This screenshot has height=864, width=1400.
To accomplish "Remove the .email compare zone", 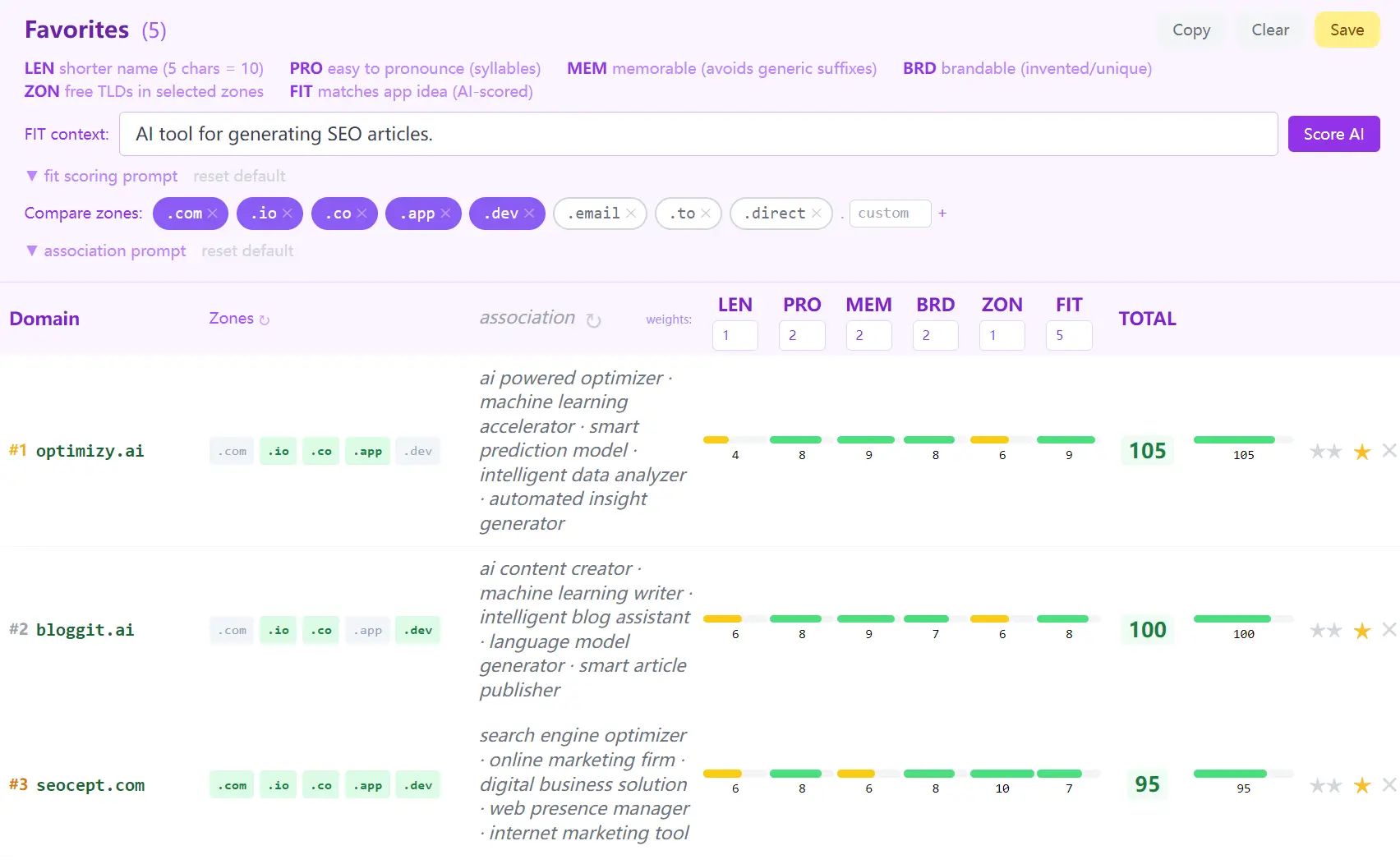I will point(631,213).
